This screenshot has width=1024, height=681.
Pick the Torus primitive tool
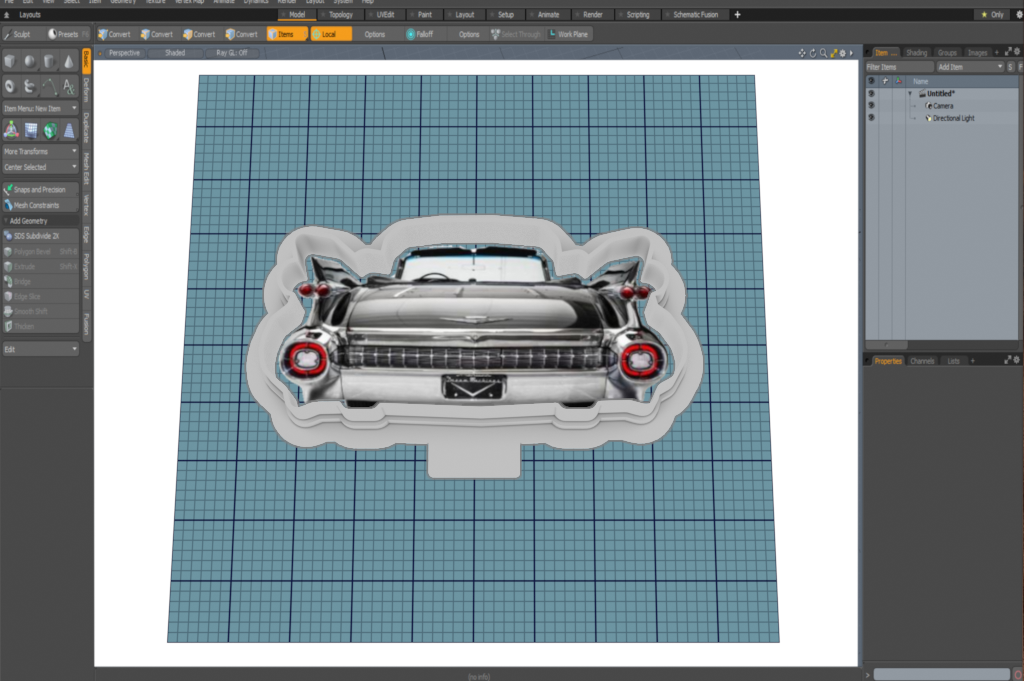pos(11,86)
